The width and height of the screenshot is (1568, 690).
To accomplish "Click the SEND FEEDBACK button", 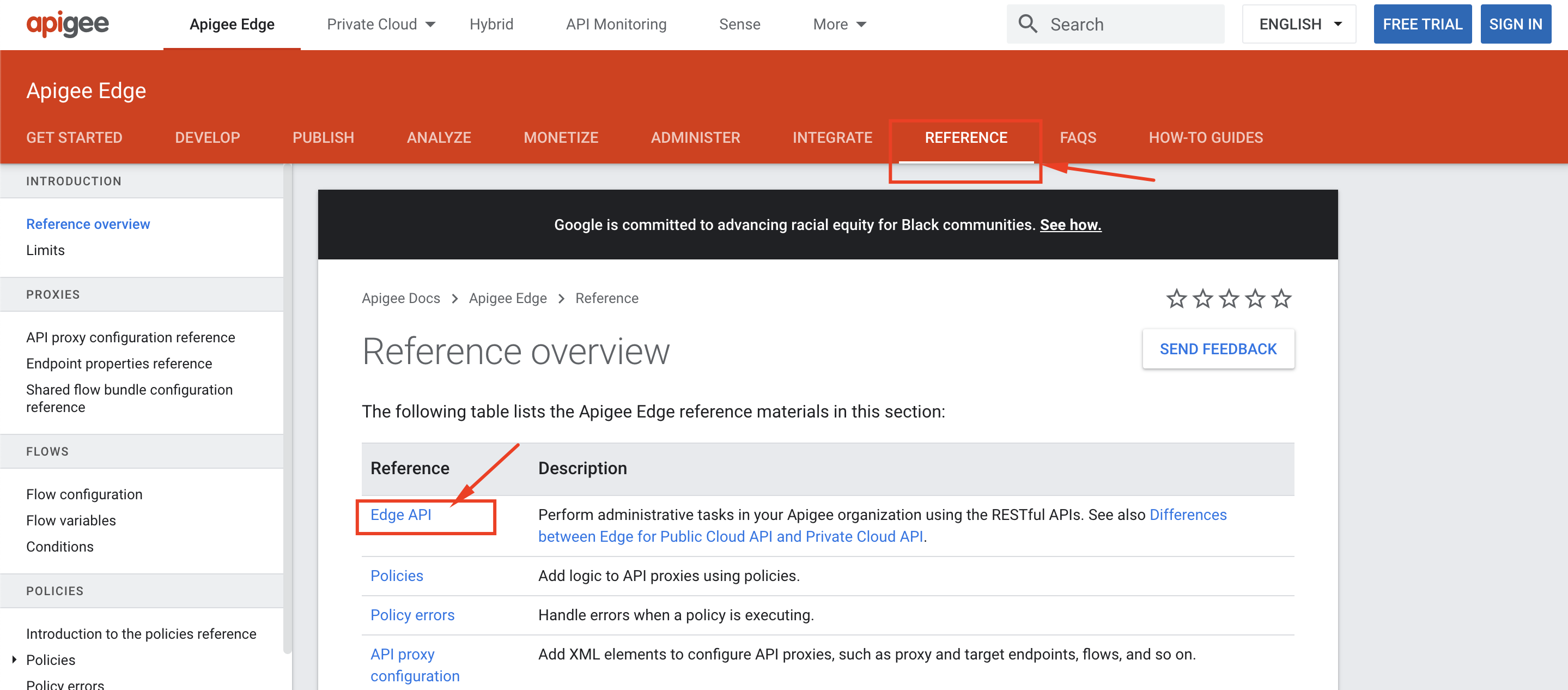I will pos(1218,349).
